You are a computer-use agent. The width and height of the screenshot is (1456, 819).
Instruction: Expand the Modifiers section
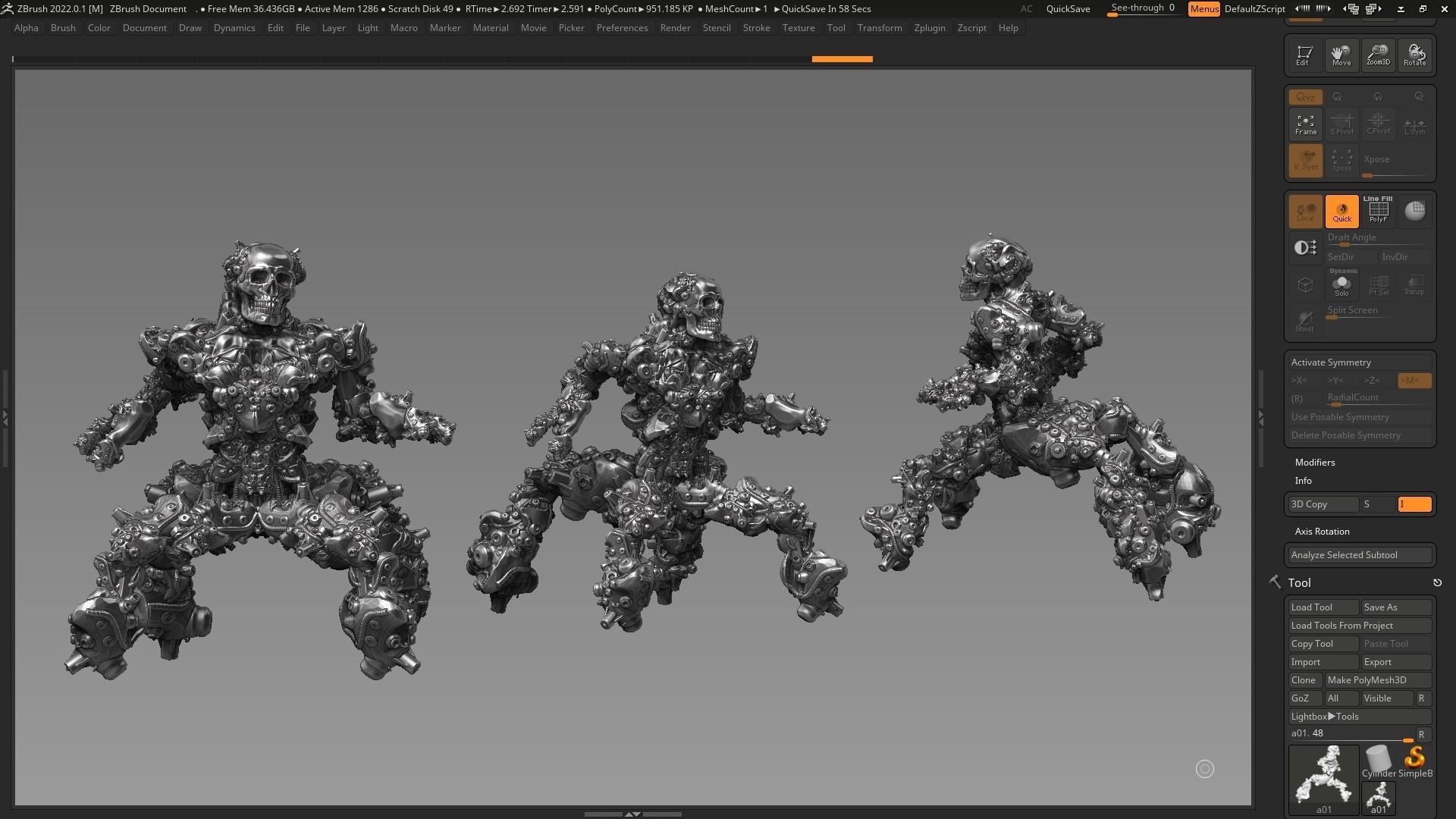1315,463
